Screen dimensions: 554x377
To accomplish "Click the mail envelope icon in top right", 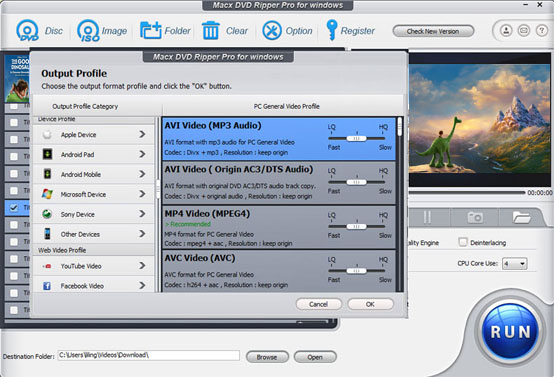I will coord(524,31).
